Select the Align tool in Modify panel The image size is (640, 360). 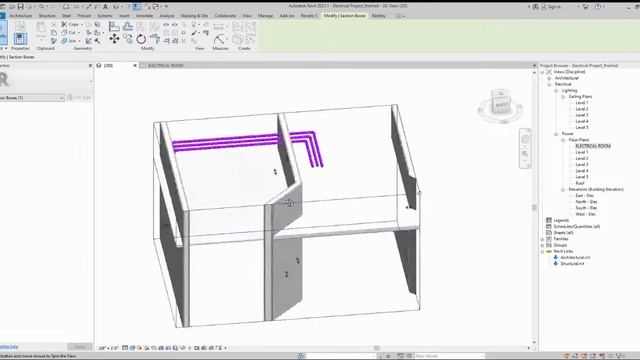pyautogui.click(x=114, y=27)
